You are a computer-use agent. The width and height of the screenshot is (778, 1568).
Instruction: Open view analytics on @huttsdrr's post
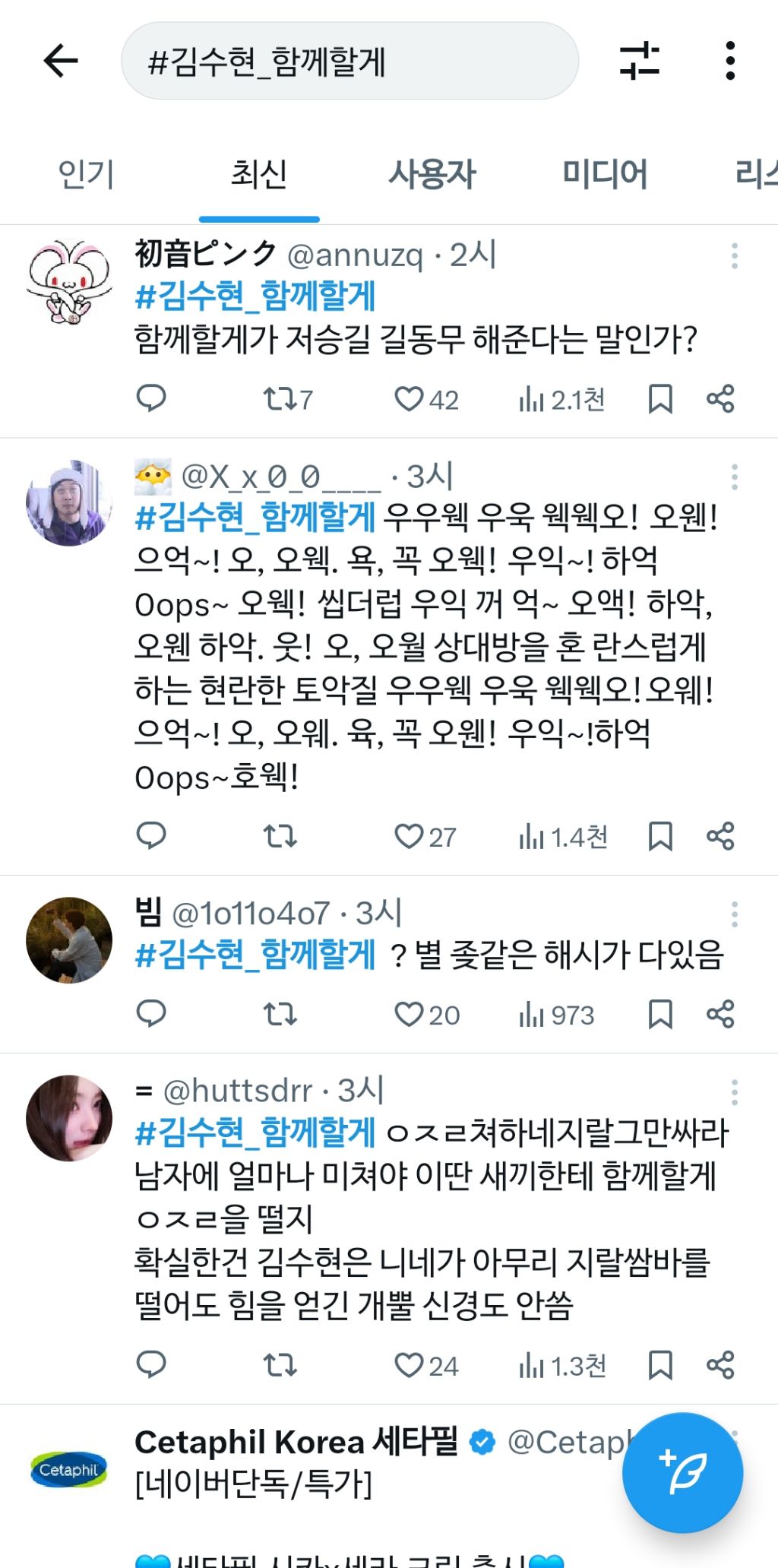(x=562, y=1366)
